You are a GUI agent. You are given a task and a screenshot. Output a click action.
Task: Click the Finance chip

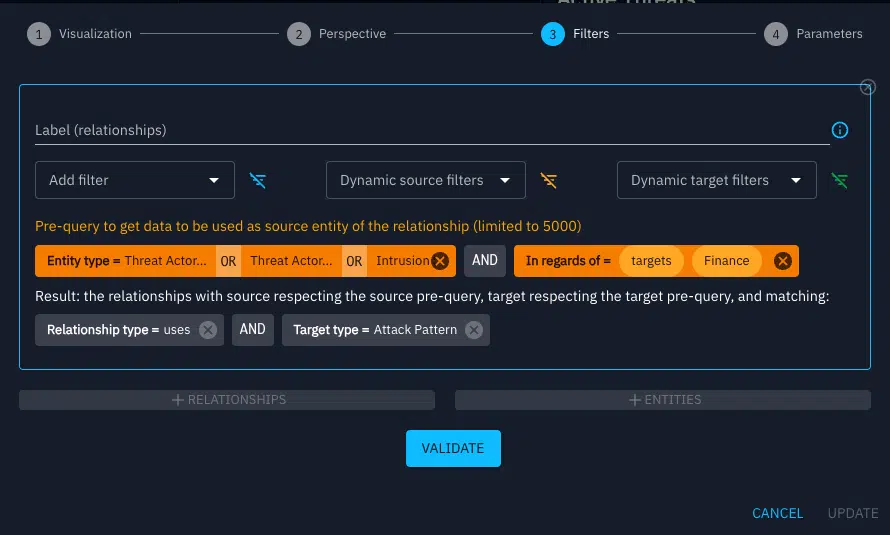coord(727,261)
